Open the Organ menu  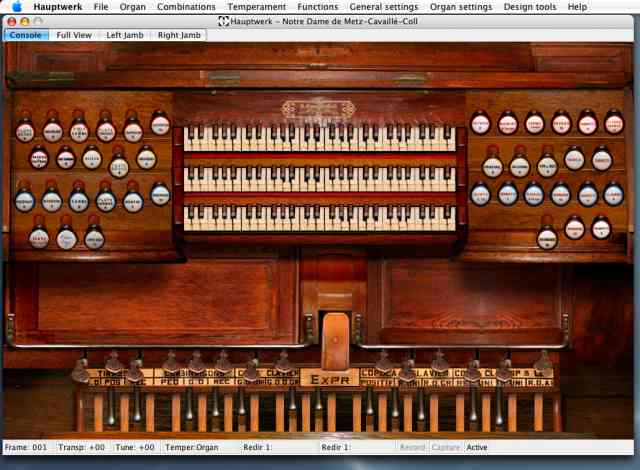tap(133, 7)
